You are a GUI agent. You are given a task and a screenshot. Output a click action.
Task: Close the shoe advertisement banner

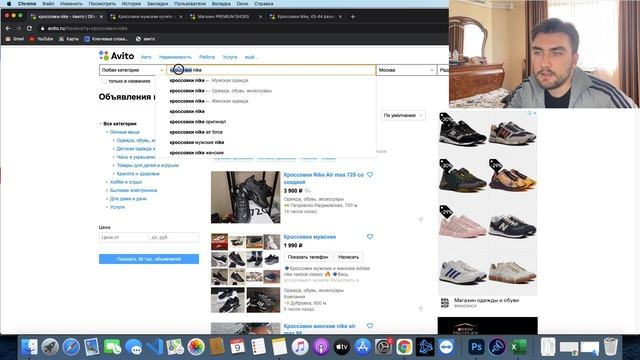coord(535,113)
